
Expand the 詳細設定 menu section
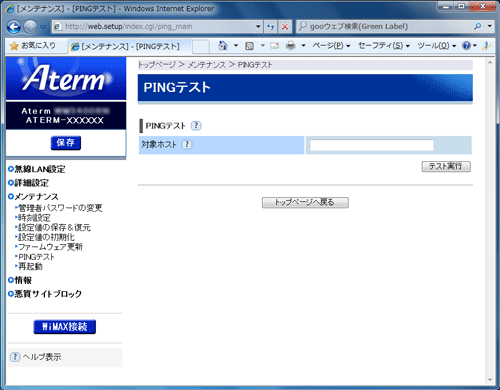pos(29,183)
